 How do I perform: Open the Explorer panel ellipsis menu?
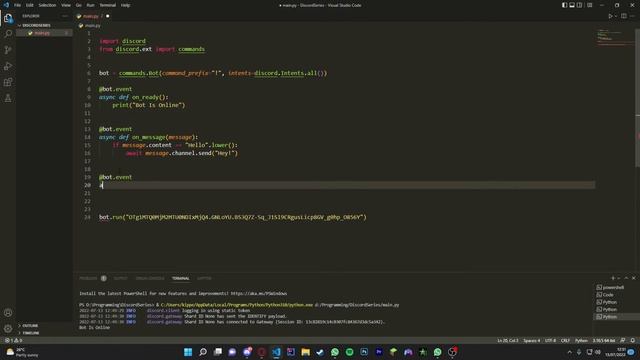65,16
